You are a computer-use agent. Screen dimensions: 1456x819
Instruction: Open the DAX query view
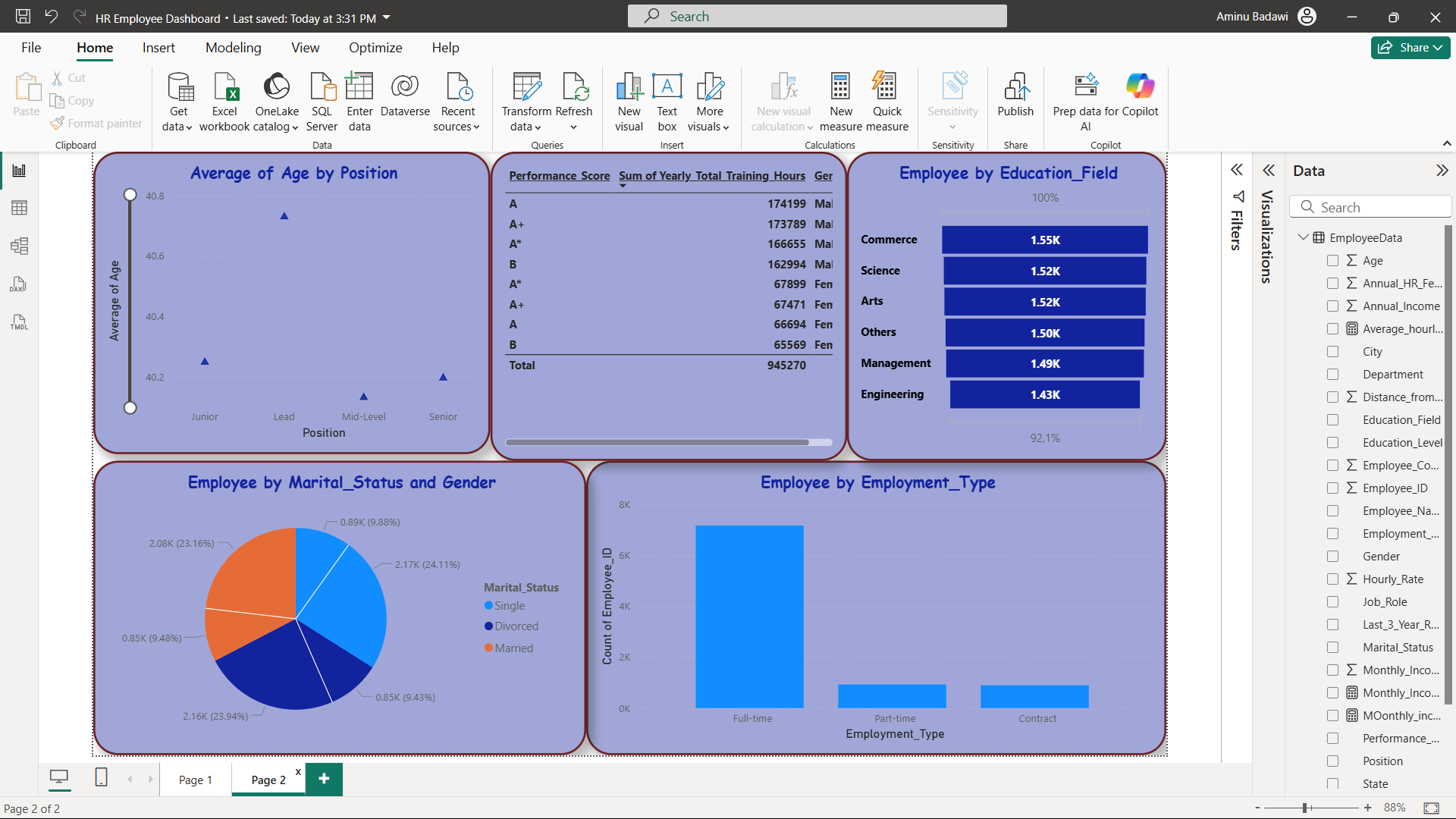(x=19, y=284)
